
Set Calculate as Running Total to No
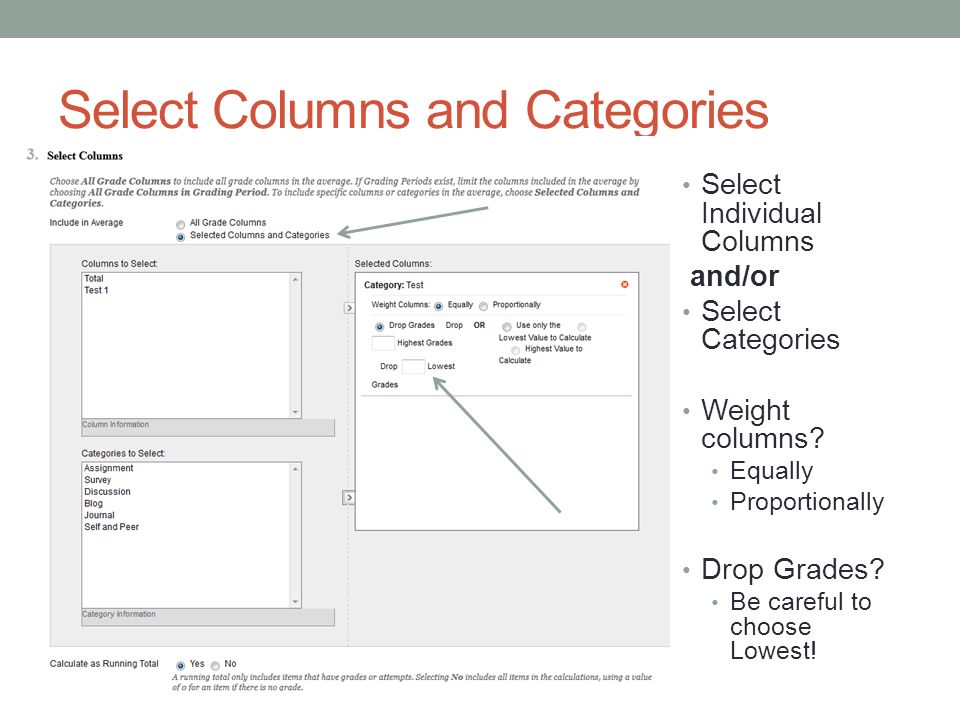pyautogui.click(x=215, y=666)
